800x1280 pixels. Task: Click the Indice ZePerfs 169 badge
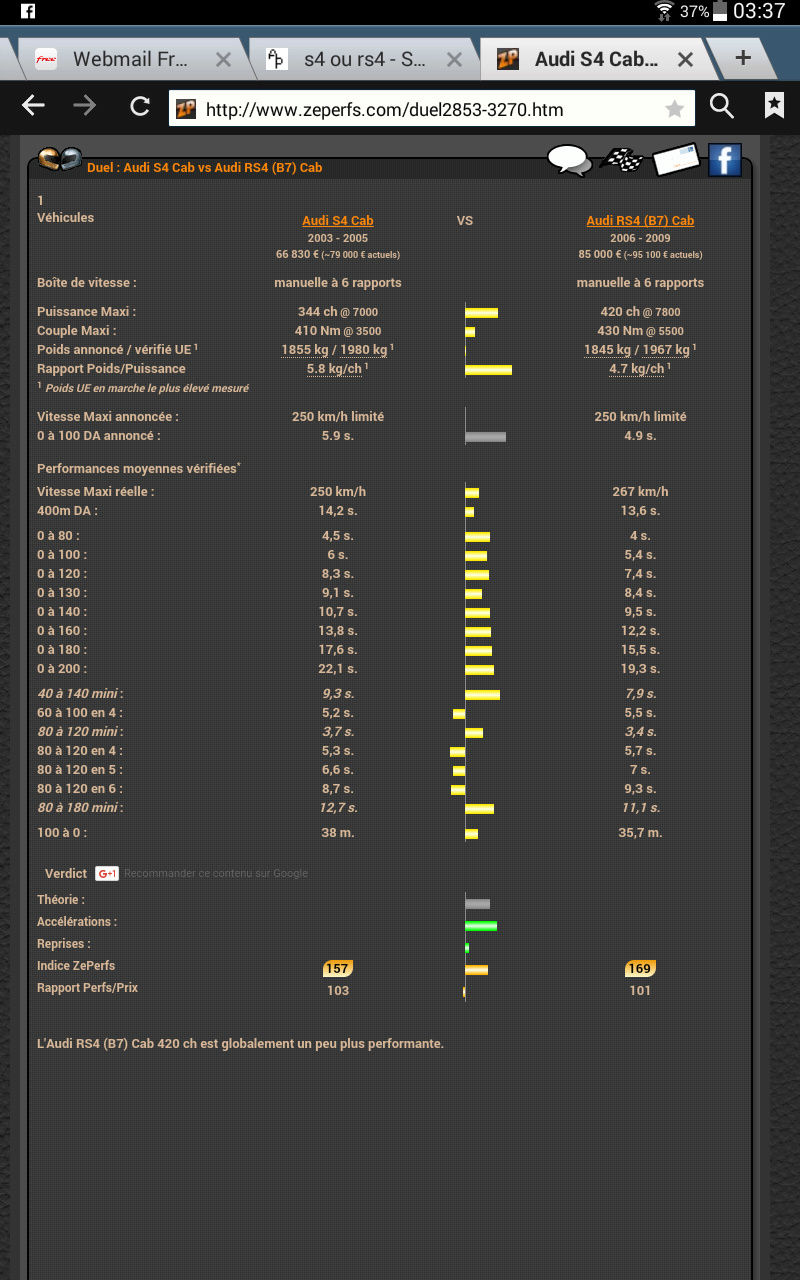[640, 968]
